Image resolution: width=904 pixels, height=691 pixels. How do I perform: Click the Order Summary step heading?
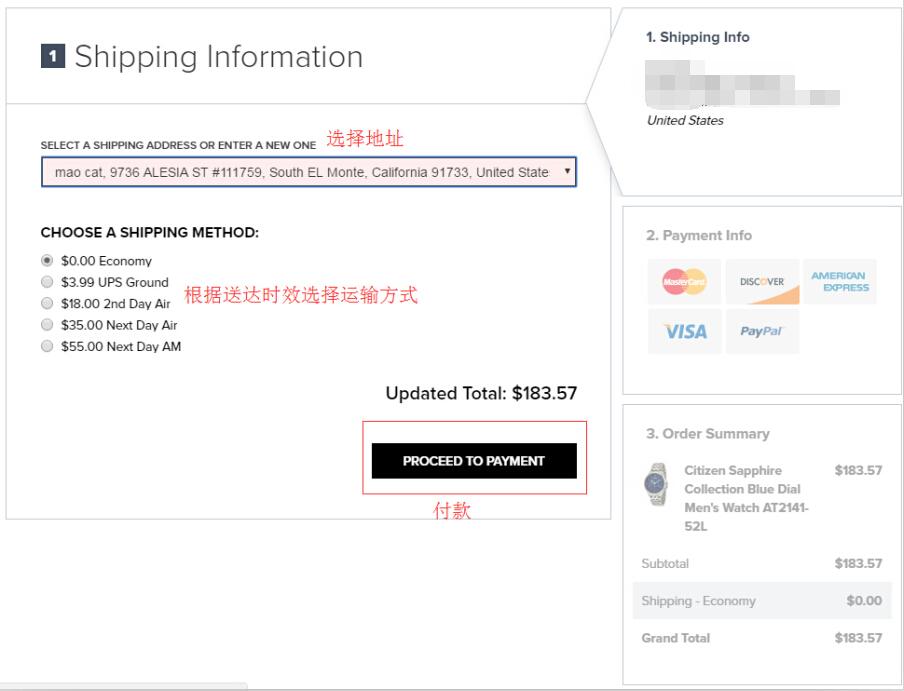coord(707,433)
